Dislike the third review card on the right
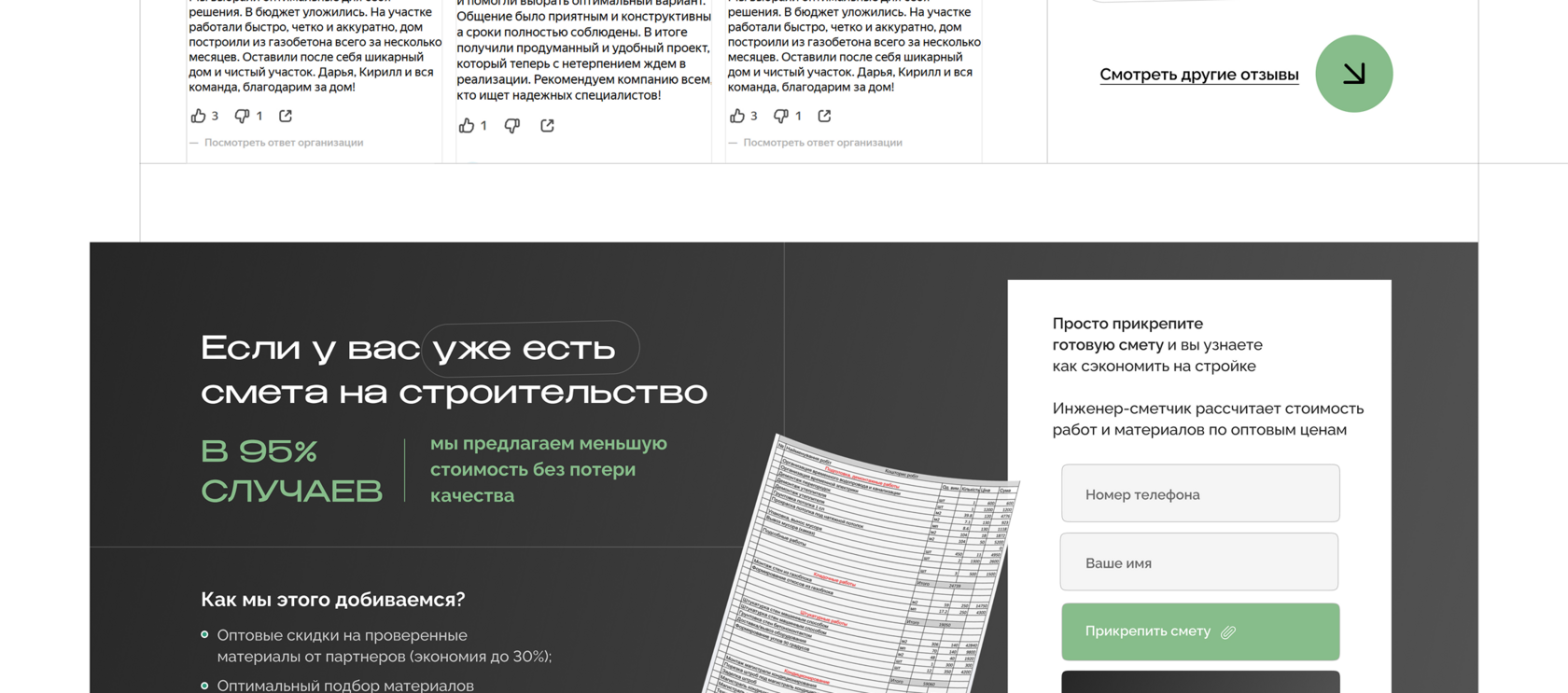 [x=781, y=116]
